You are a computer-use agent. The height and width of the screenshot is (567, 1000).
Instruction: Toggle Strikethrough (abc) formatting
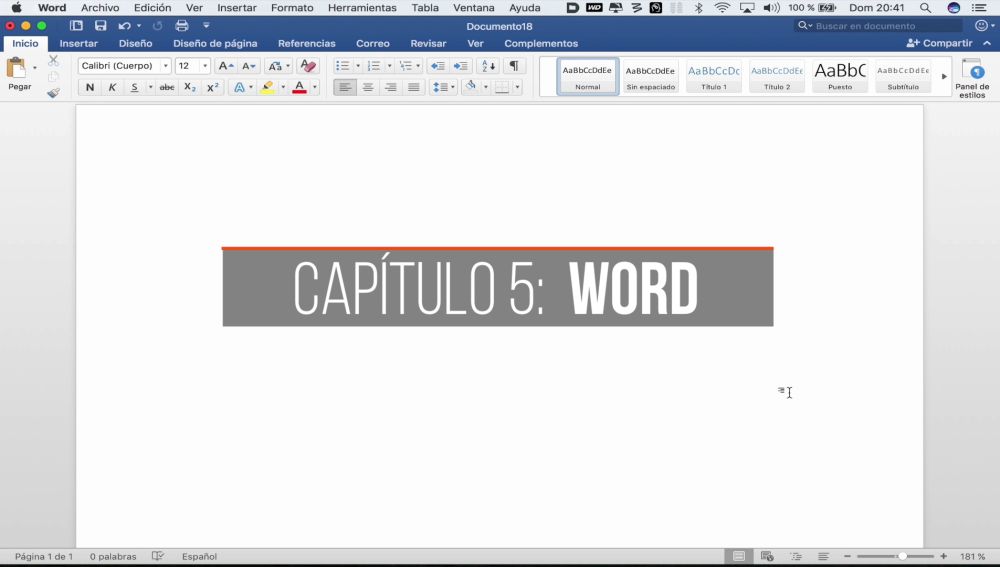[167, 87]
